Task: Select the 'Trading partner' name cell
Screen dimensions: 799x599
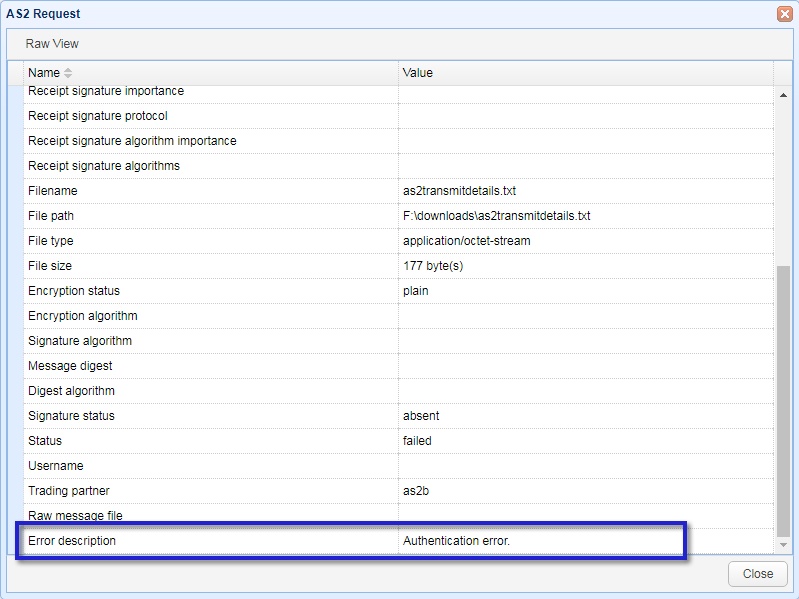Action: pos(211,491)
